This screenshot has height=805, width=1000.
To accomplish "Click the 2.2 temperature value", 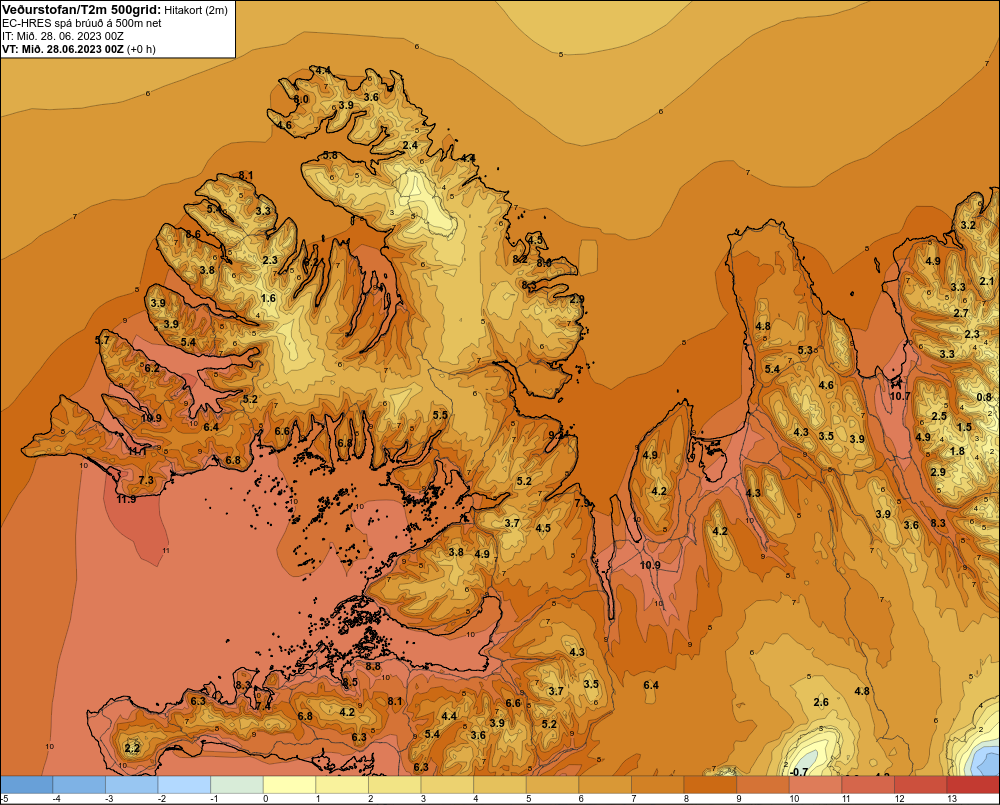I will pos(132,748).
